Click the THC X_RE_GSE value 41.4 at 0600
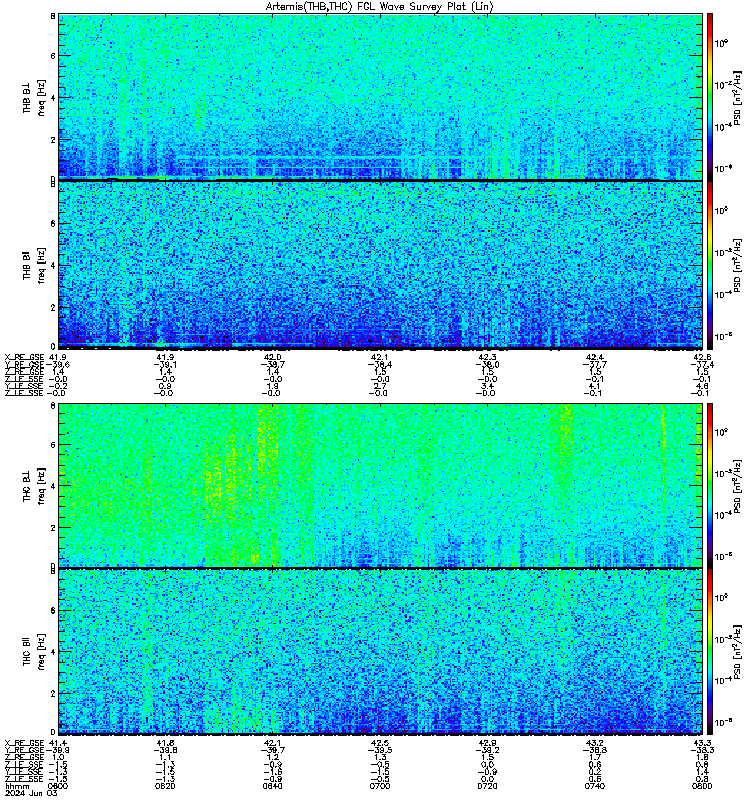This screenshot has width=750, height=800. click(56, 743)
